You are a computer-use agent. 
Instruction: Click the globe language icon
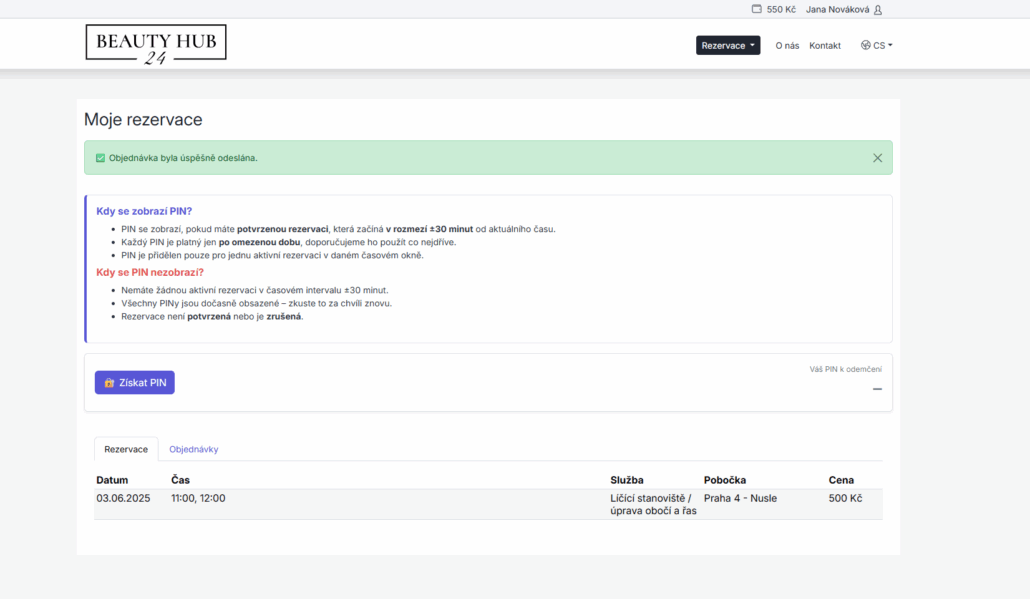coord(865,45)
